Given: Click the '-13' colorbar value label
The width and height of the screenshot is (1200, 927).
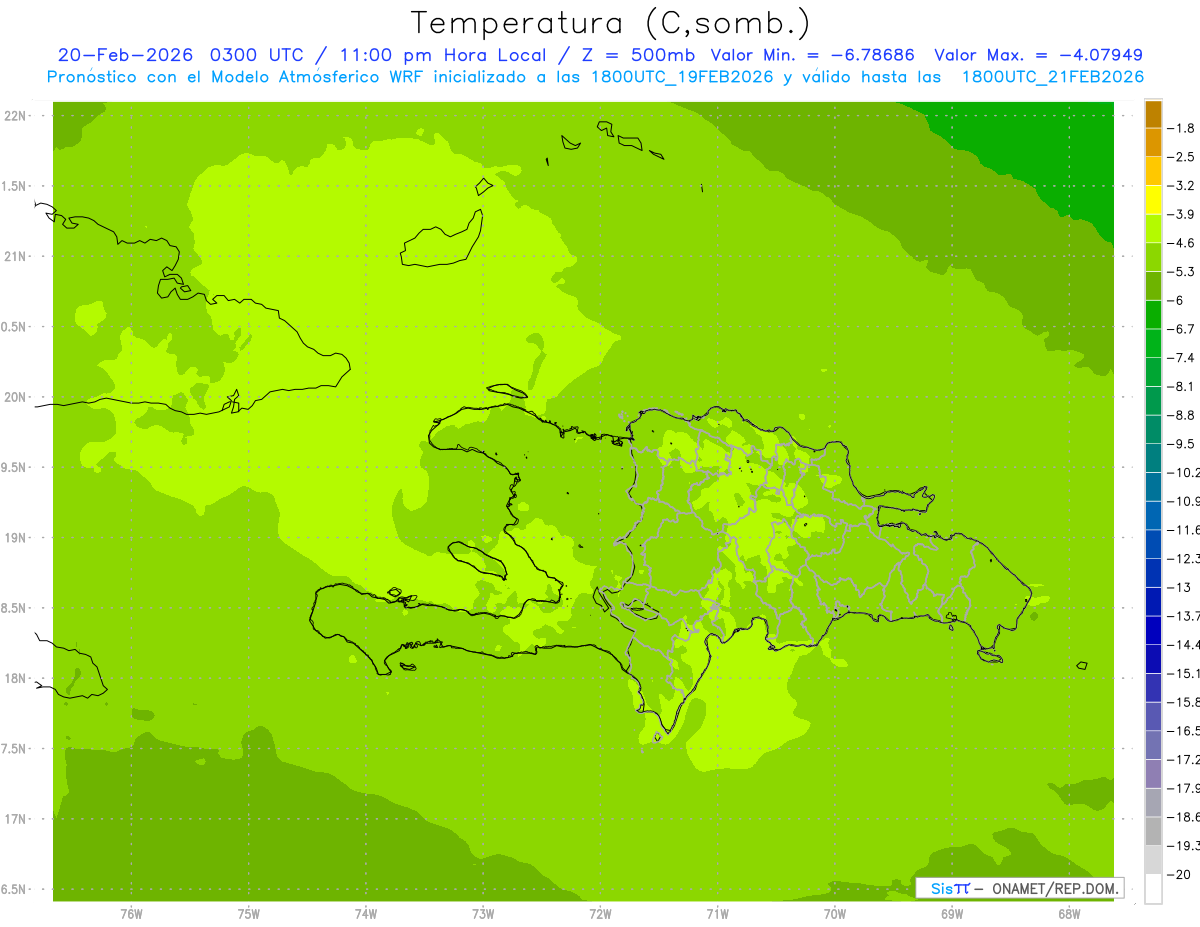Looking at the screenshot, I should 1179,587.
